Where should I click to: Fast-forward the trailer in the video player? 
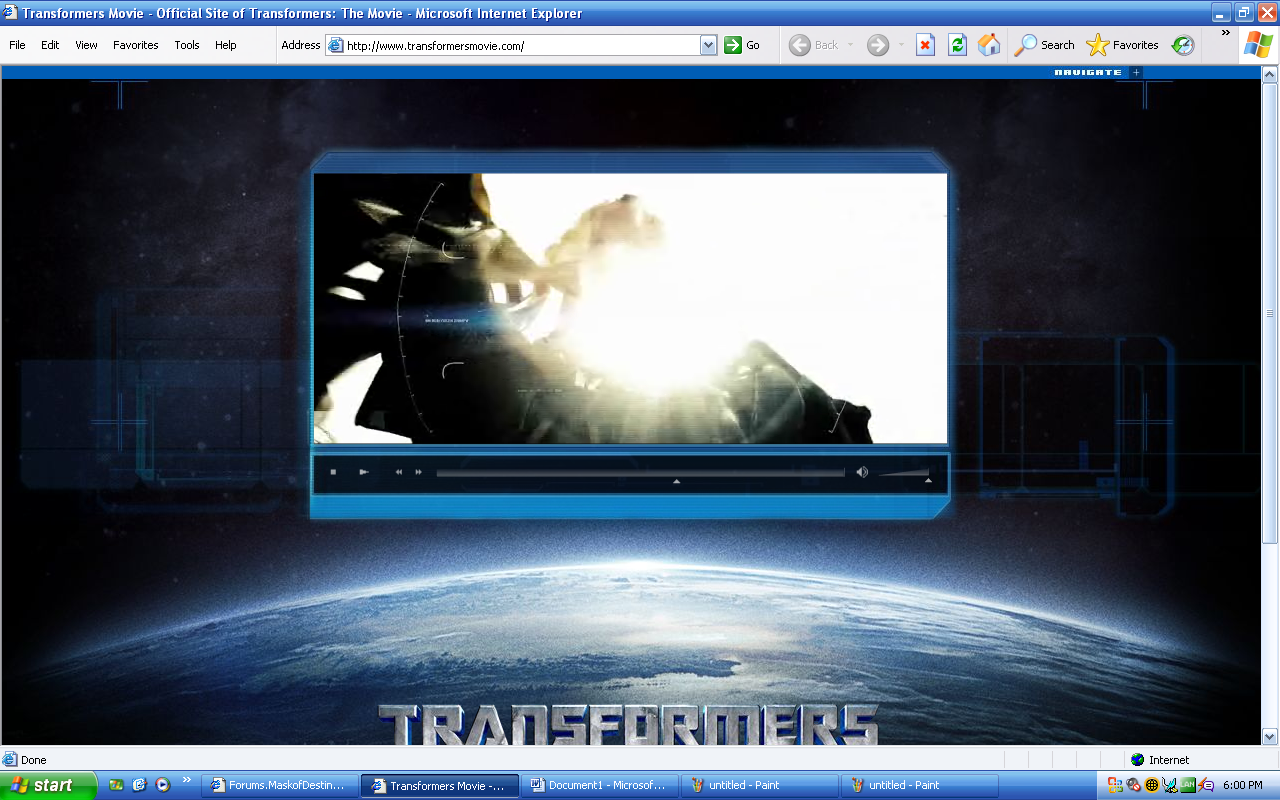point(419,472)
